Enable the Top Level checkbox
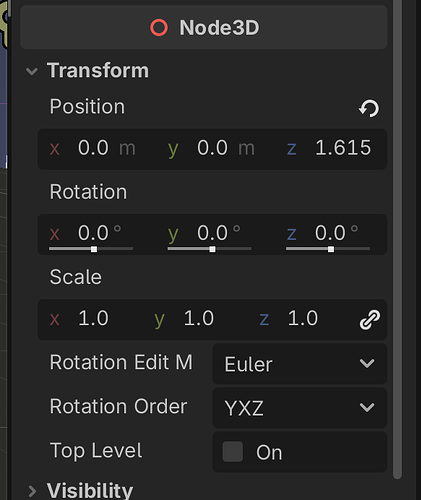Screen dimensions: 421x500 (233, 452)
